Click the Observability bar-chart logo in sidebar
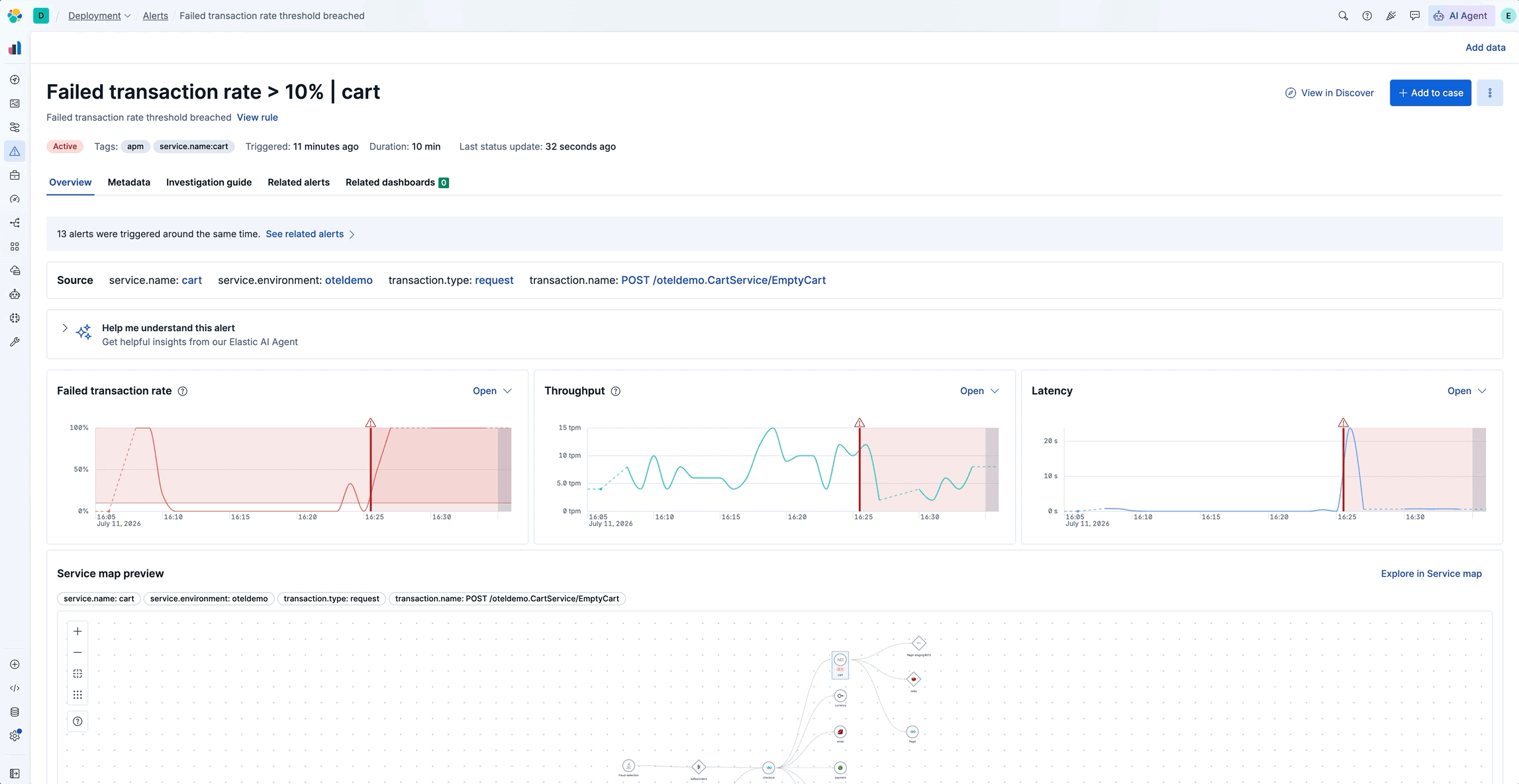This screenshot has height=784, width=1519. tap(15, 48)
